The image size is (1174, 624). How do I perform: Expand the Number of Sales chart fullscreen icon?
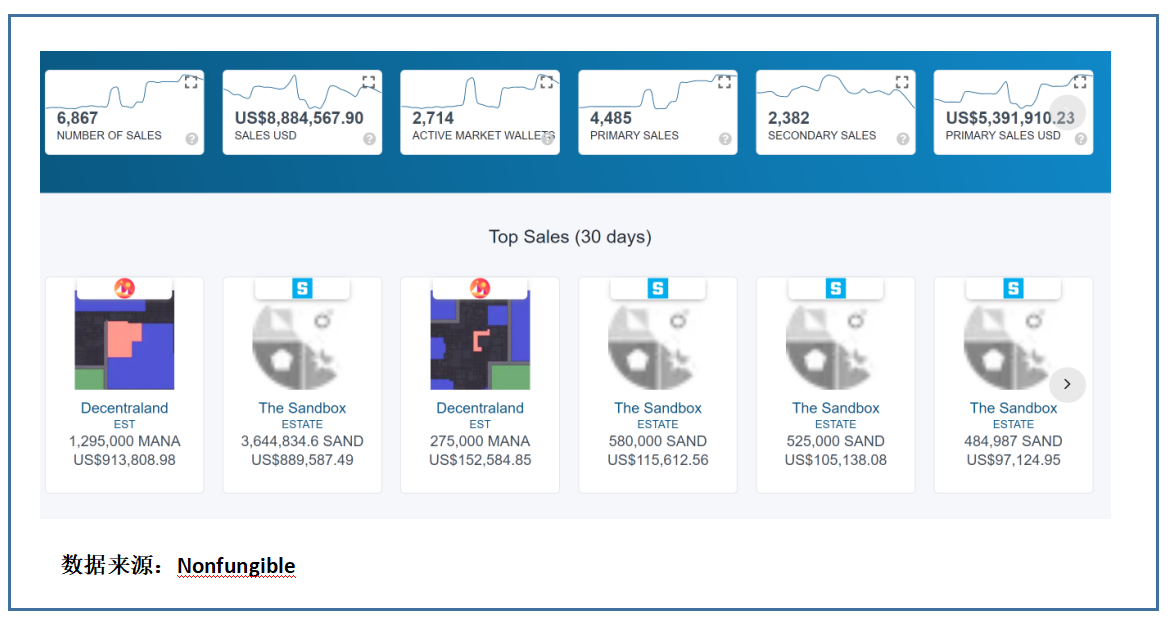(191, 82)
